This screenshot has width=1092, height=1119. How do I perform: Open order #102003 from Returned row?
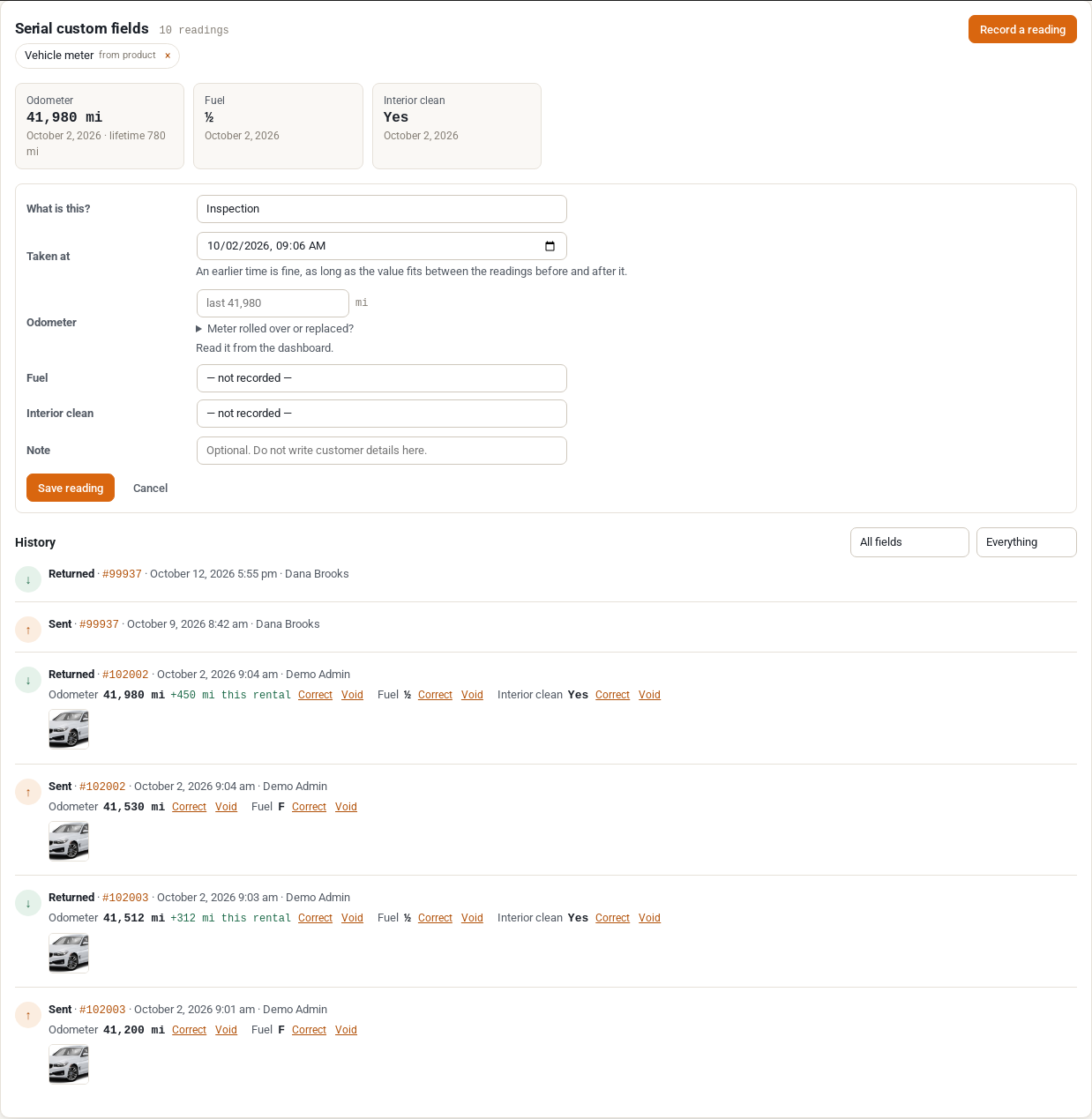125,898
